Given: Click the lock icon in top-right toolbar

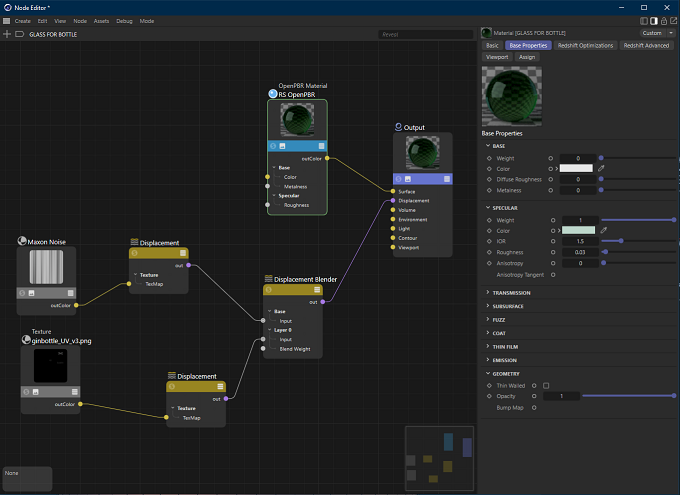Looking at the screenshot, I should (664, 21).
